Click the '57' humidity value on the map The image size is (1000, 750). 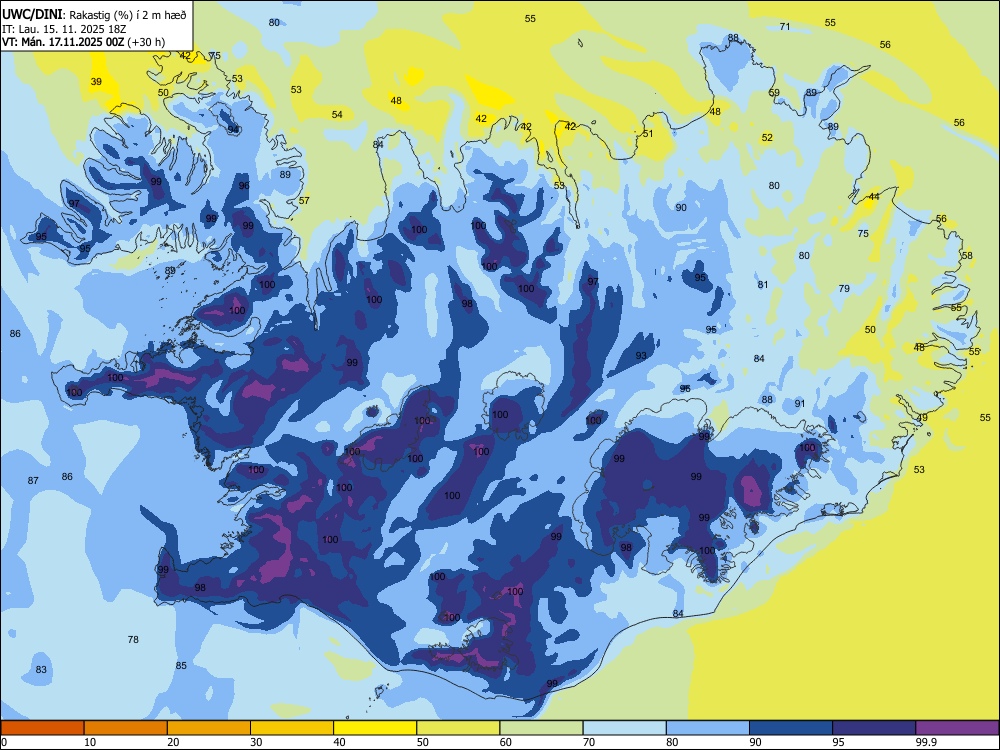click(304, 201)
